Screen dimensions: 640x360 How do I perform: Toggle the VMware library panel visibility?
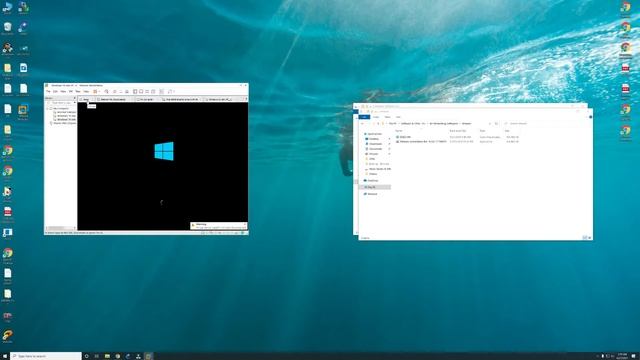[135, 91]
